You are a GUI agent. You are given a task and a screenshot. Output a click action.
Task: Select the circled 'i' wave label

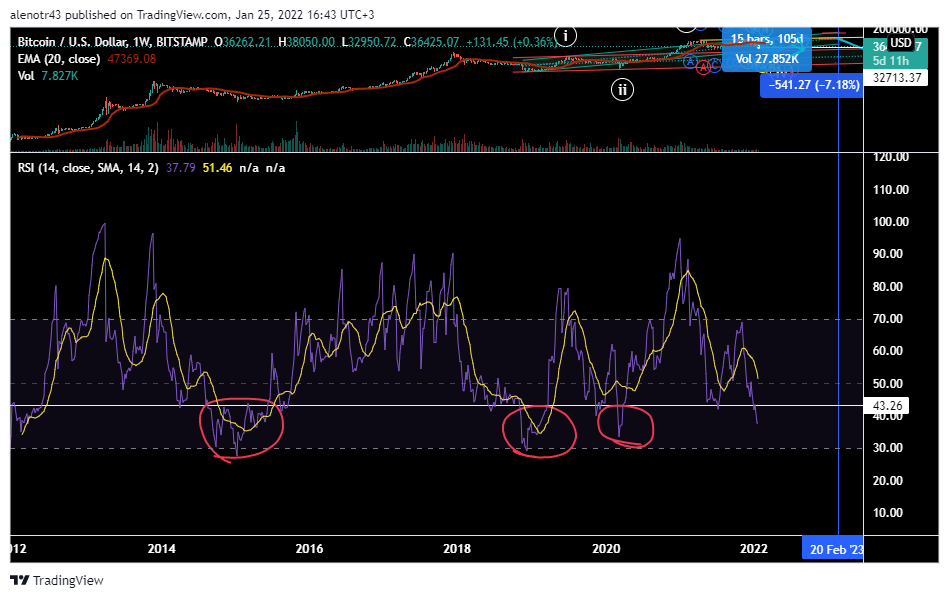(565, 36)
